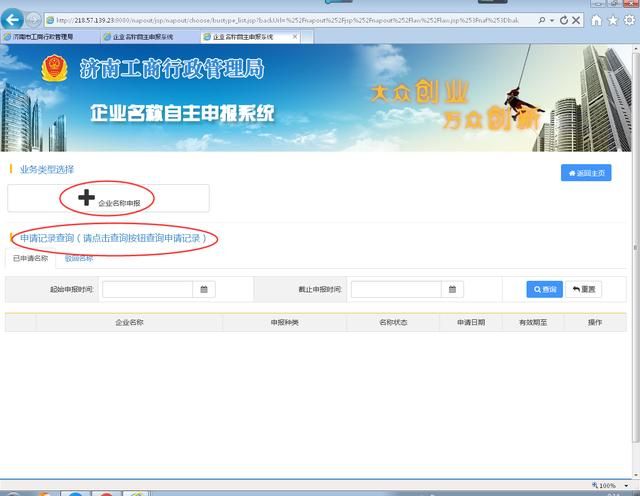Click the 重置 reset button
640x496 pixels.
(x=584, y=289)
